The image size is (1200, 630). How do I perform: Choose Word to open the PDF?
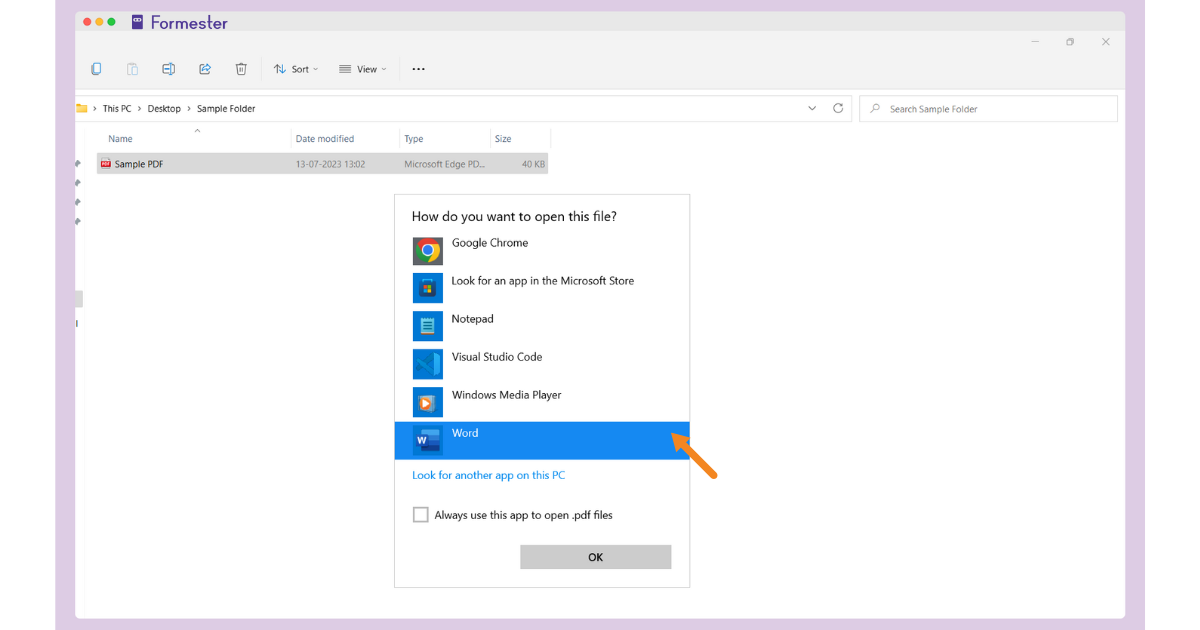(466, 433)
